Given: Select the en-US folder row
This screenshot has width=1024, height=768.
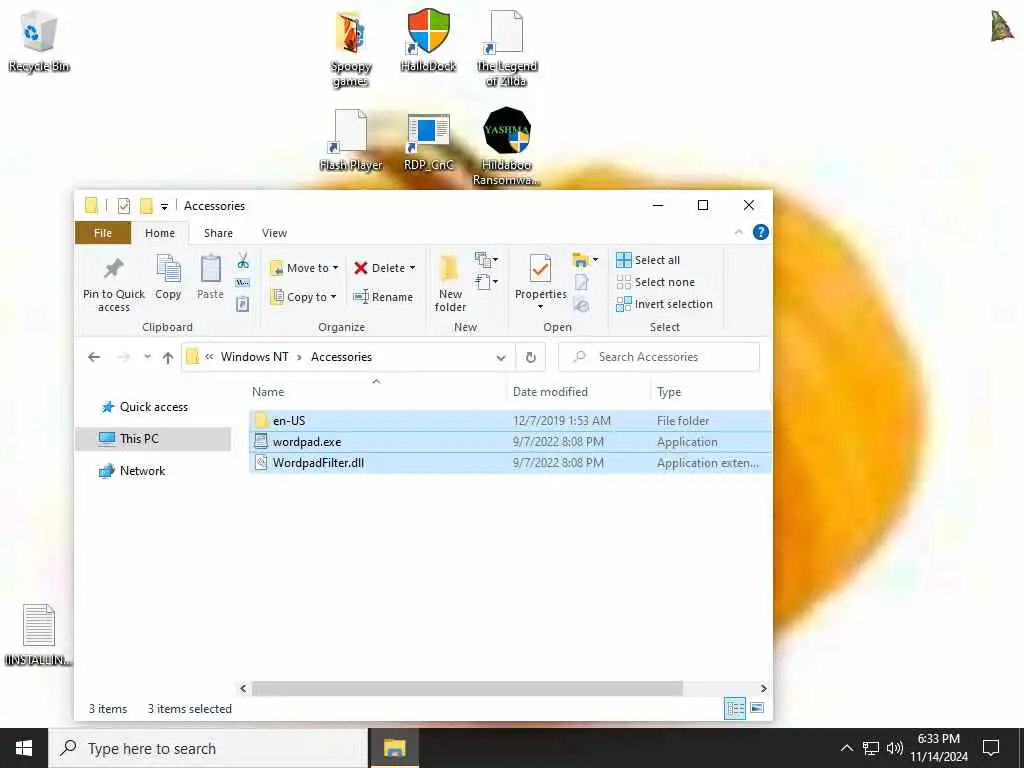Looking at the screenshot, I should tap(510, 421).
